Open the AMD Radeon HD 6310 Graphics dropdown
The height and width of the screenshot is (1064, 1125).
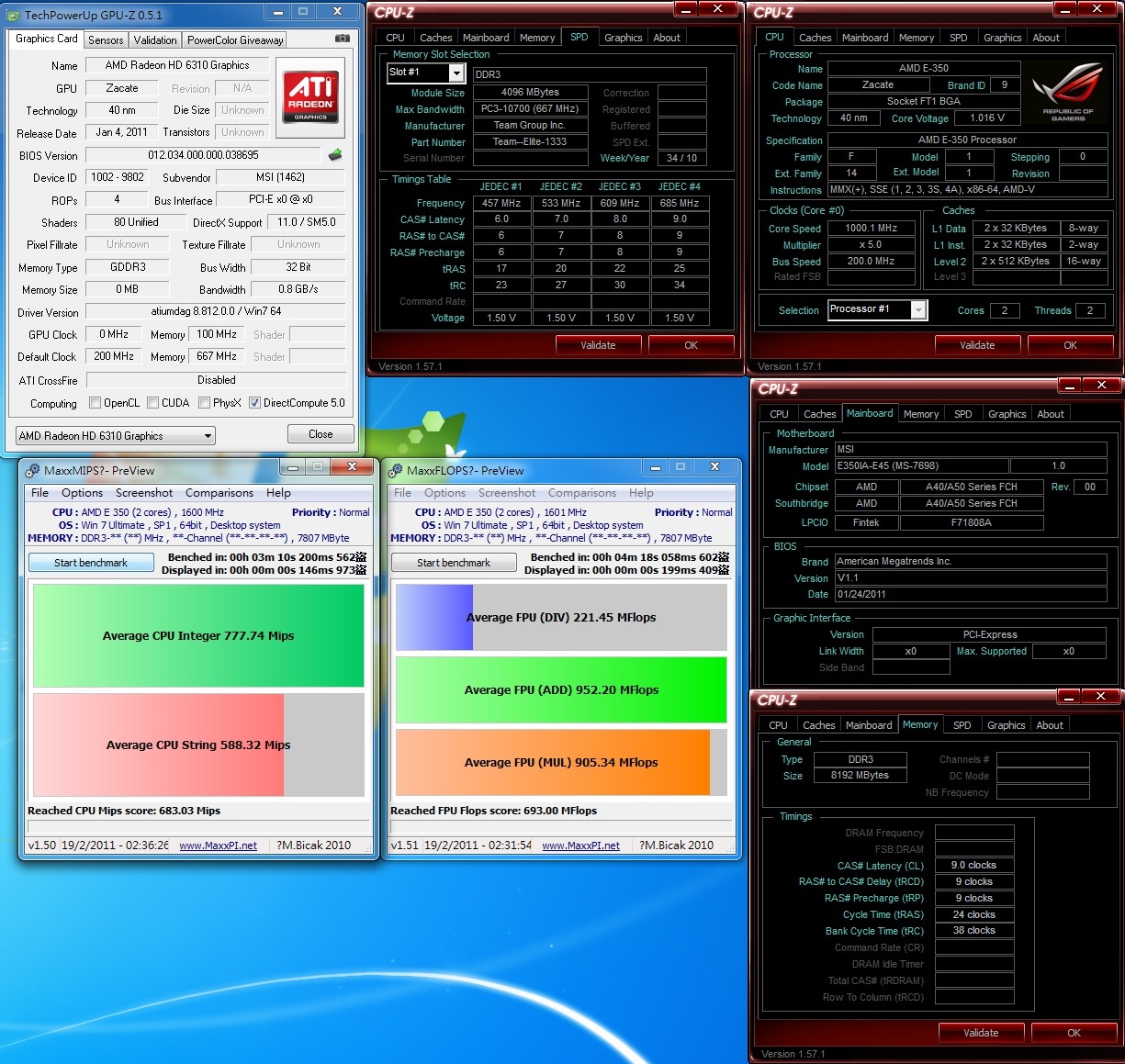coord(116,436)
